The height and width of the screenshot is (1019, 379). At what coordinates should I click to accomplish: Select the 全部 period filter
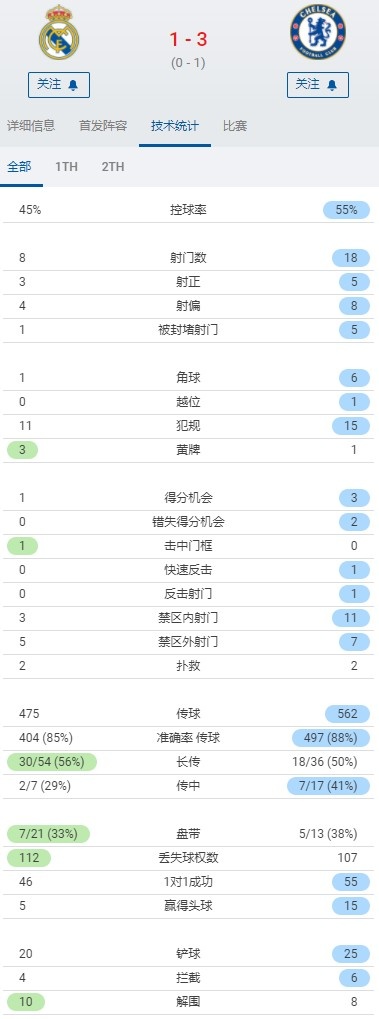pyautogui.click(x=20, y=167)
